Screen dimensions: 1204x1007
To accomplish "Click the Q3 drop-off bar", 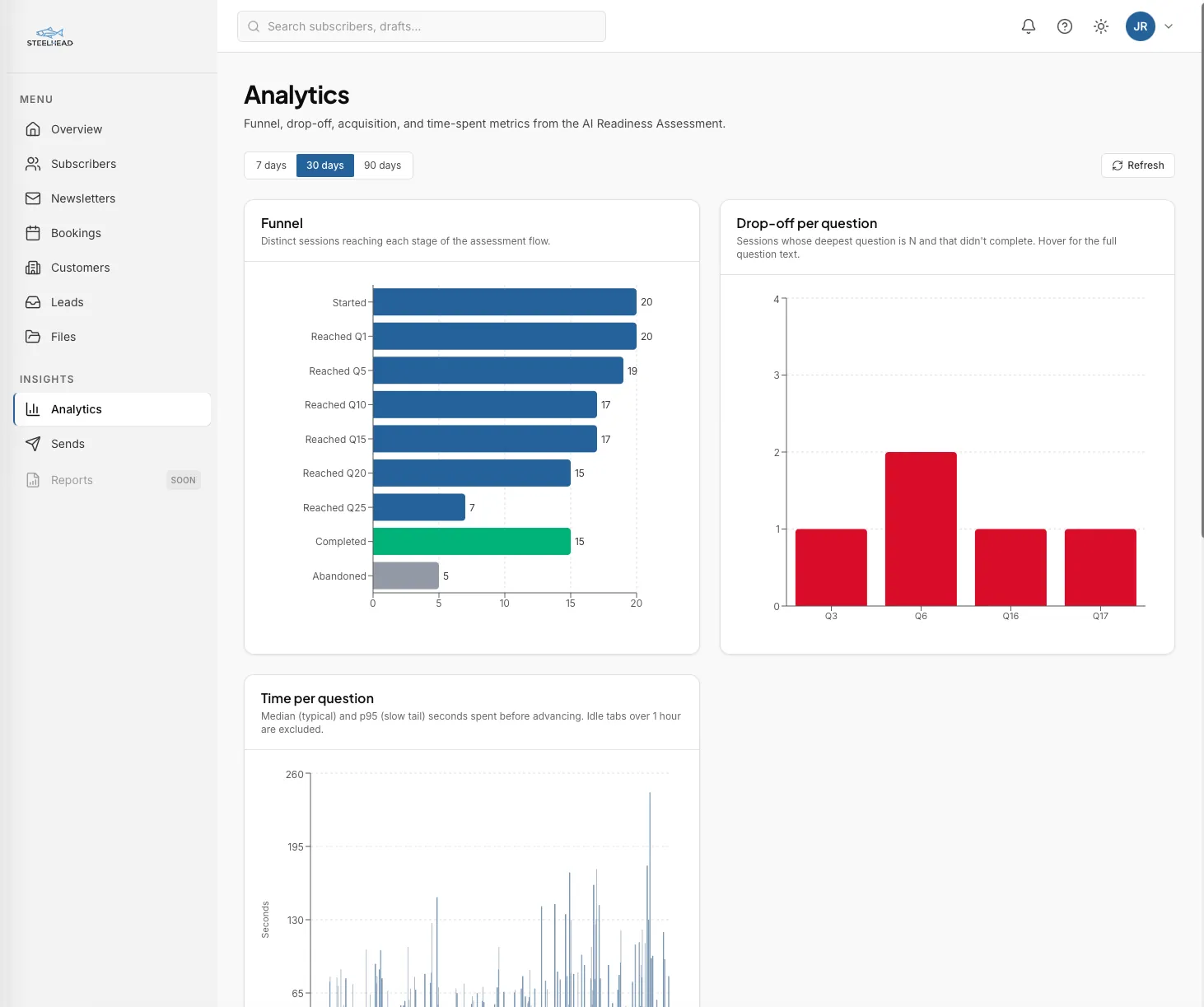I will (831, 567).
